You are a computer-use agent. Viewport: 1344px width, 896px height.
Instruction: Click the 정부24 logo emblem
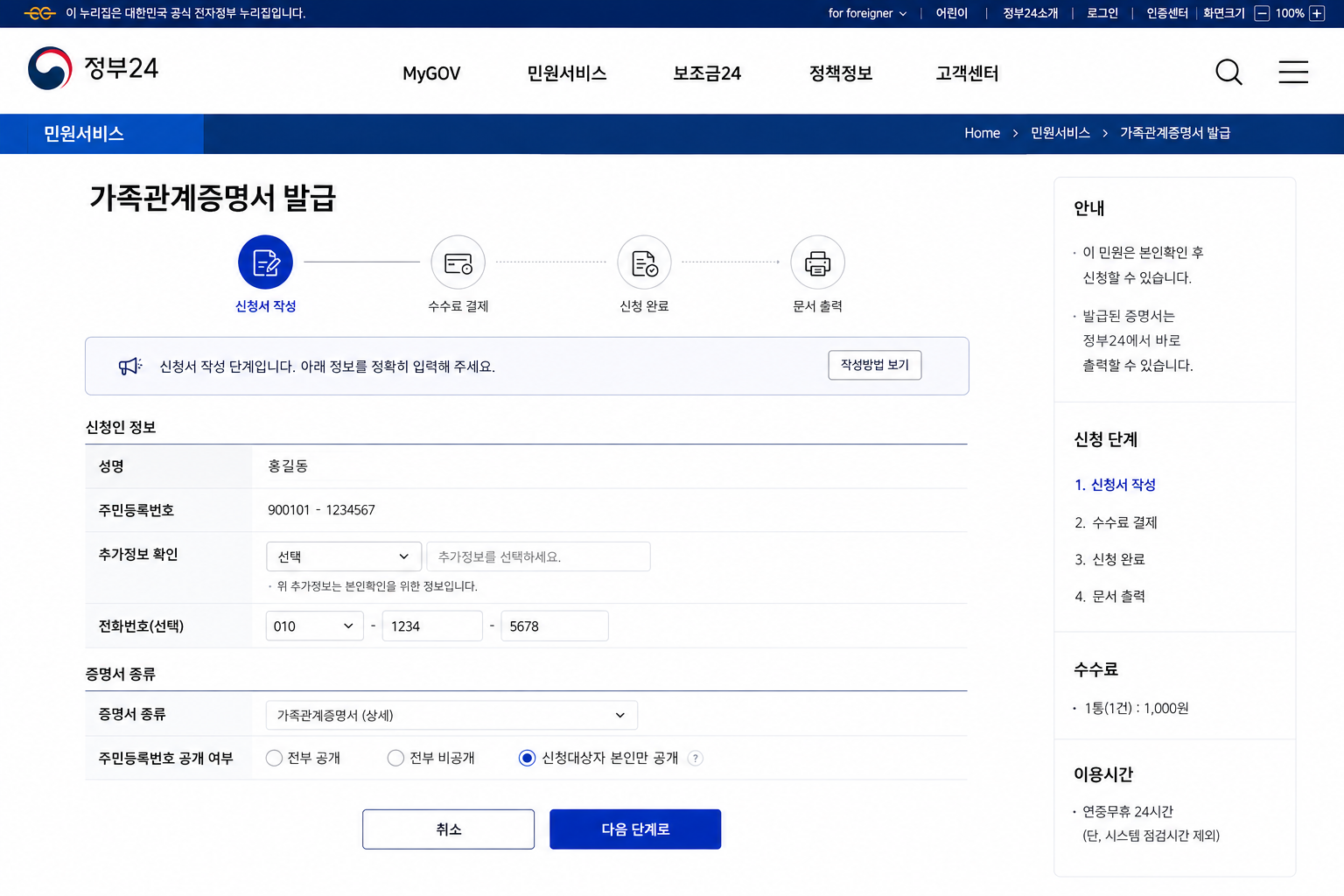coord(50,68)
